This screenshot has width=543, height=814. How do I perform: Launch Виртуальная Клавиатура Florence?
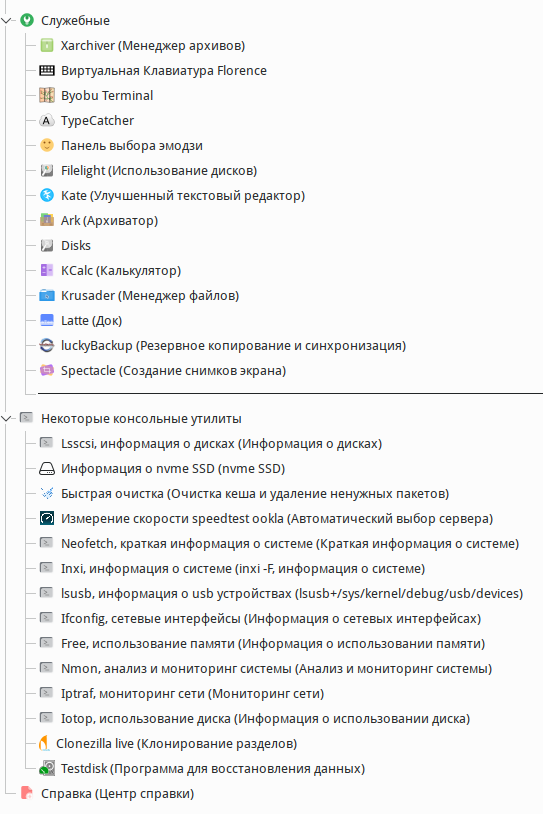[164, 71]
